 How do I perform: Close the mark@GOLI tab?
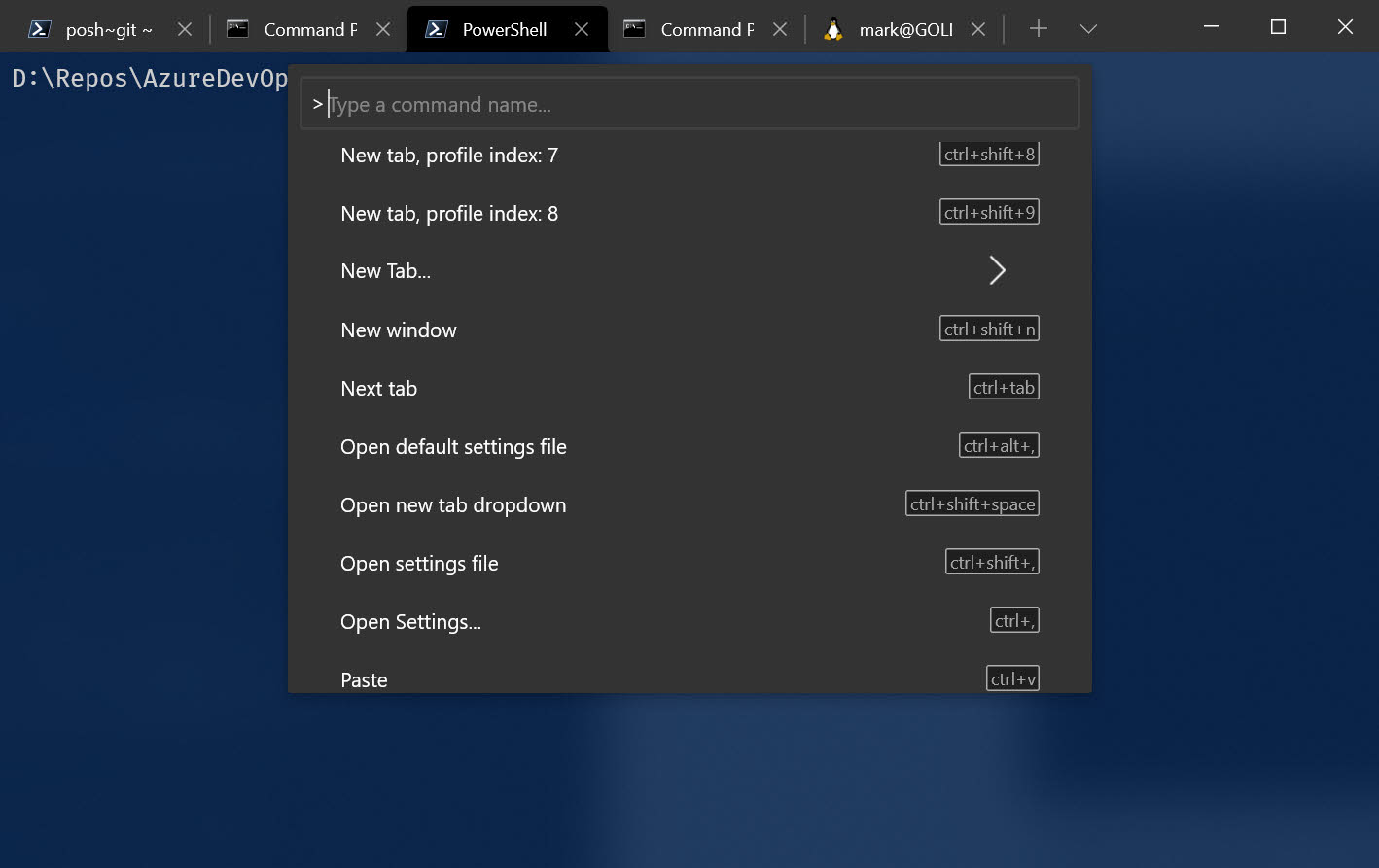tap(978, 29)
